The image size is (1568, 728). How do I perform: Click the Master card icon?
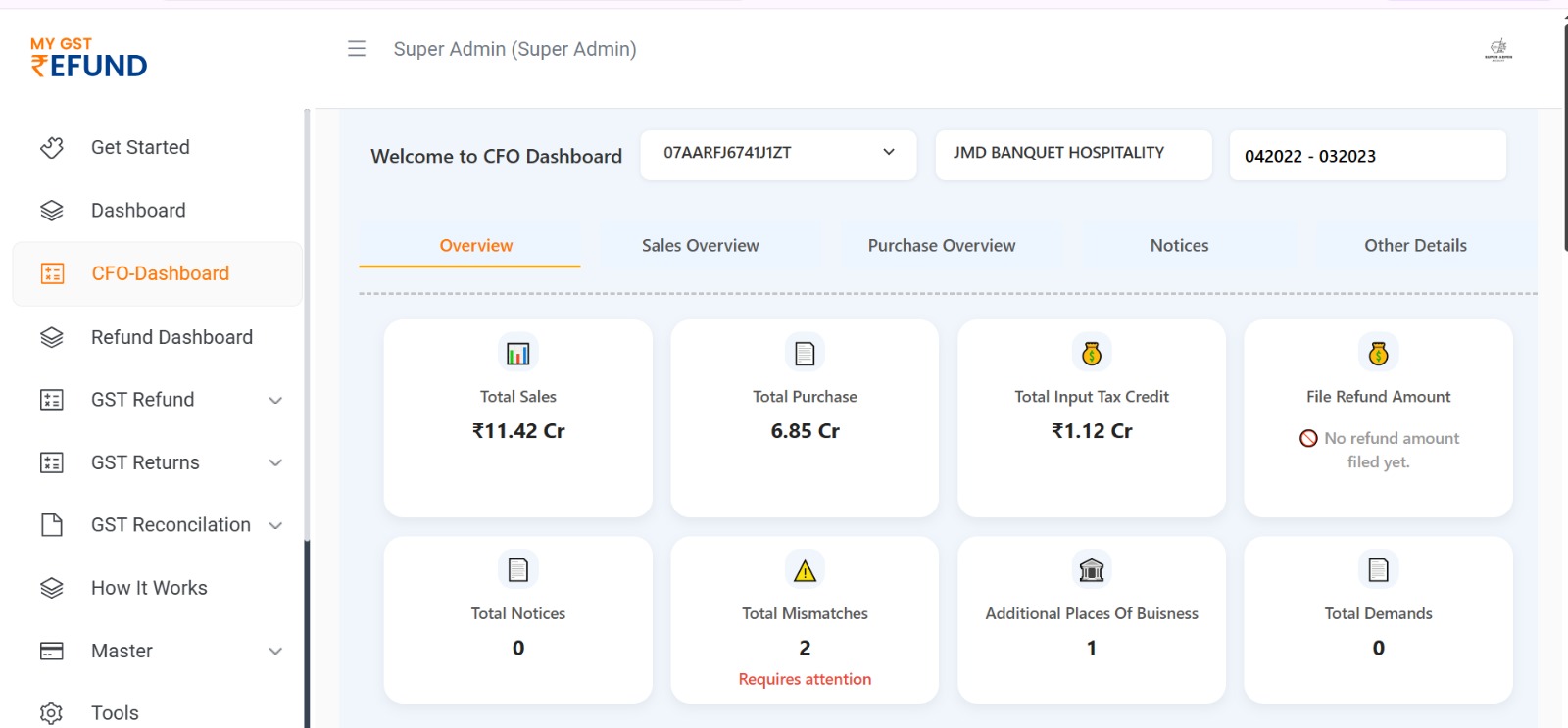click(x=52, y=651)
